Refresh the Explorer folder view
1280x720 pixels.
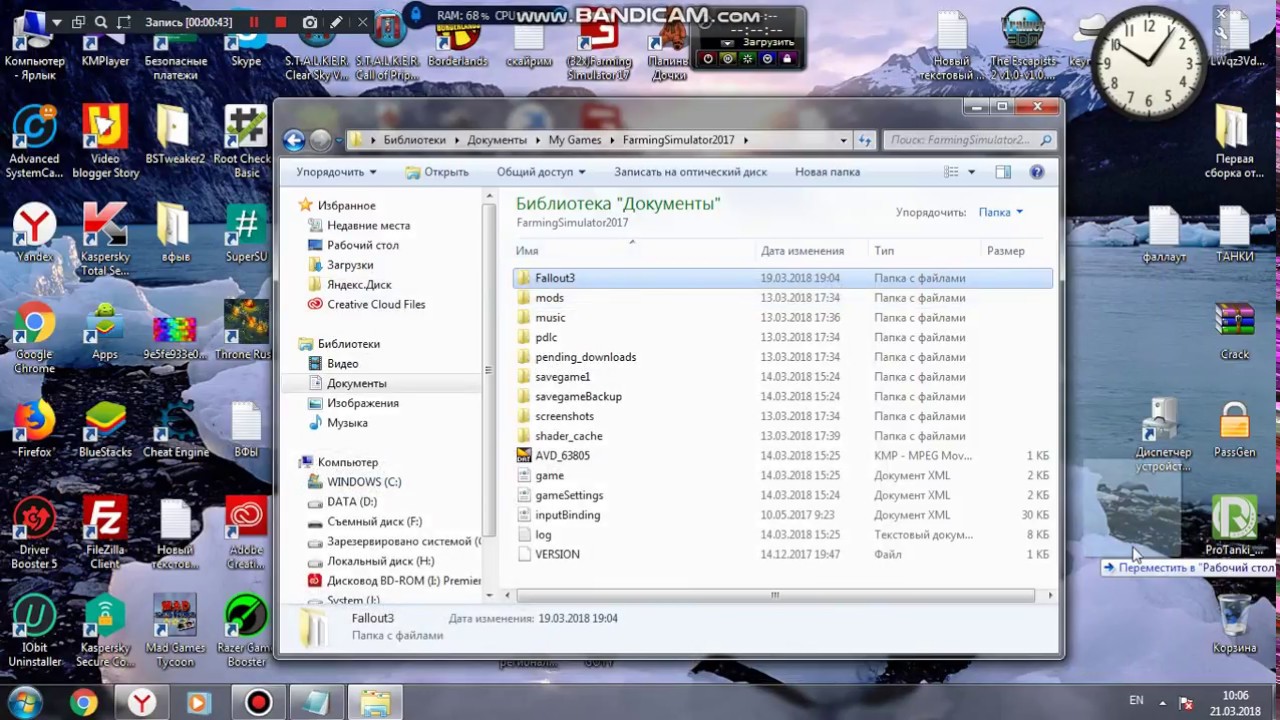pos(865,140)
